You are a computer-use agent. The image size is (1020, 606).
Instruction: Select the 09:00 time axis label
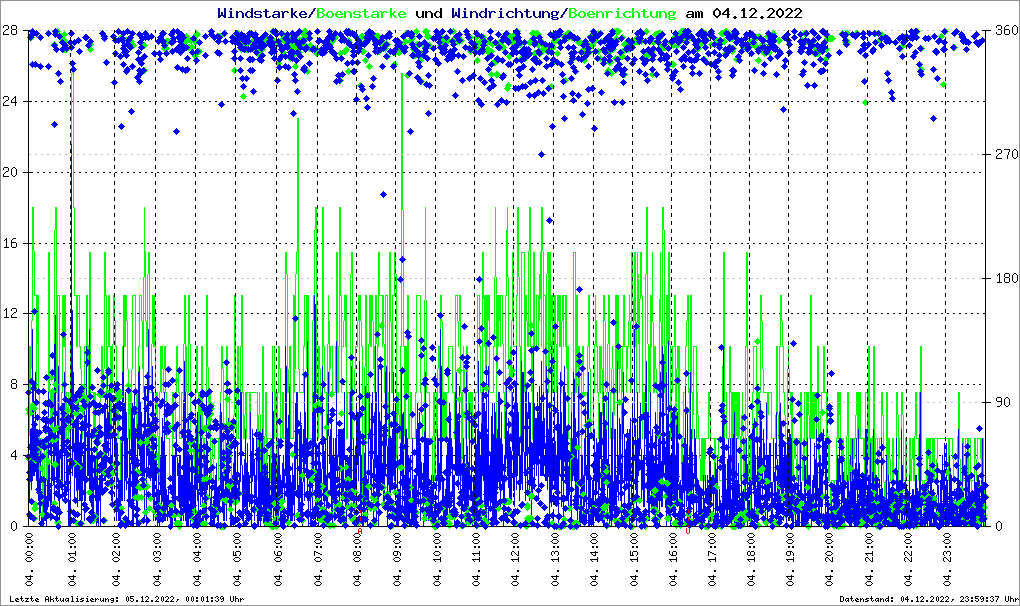(x=398, y=560)
